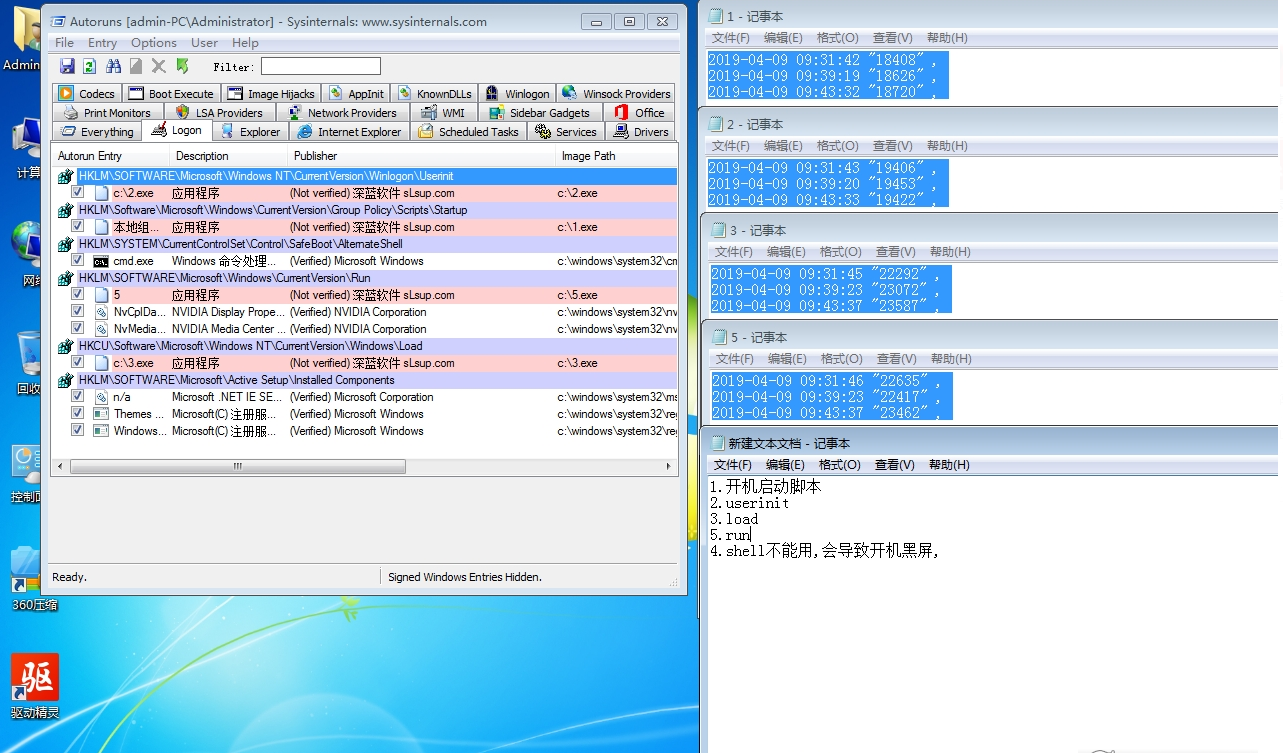Click the Save toolbar icon in Autoruns

point(67,66)
